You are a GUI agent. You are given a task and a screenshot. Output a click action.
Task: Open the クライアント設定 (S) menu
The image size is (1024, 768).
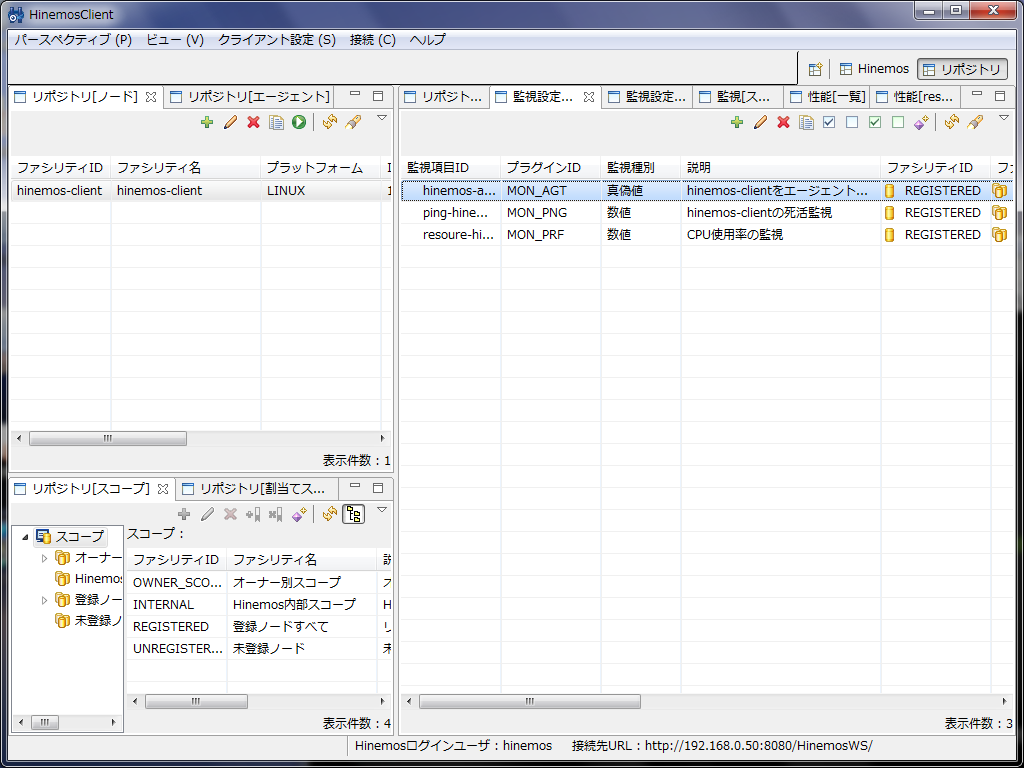coord(277,40)
